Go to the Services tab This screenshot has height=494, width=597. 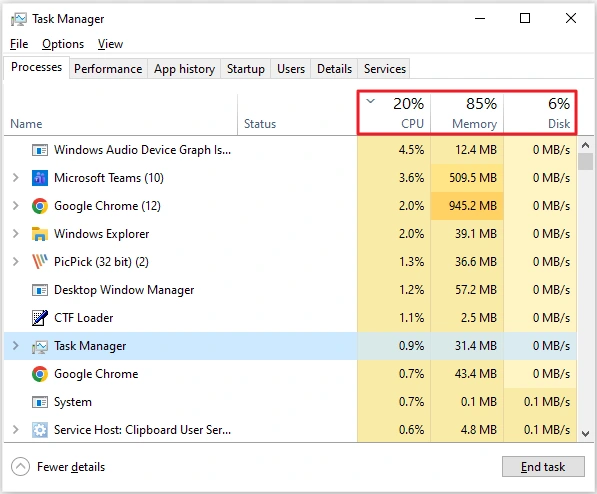[385, 69]
